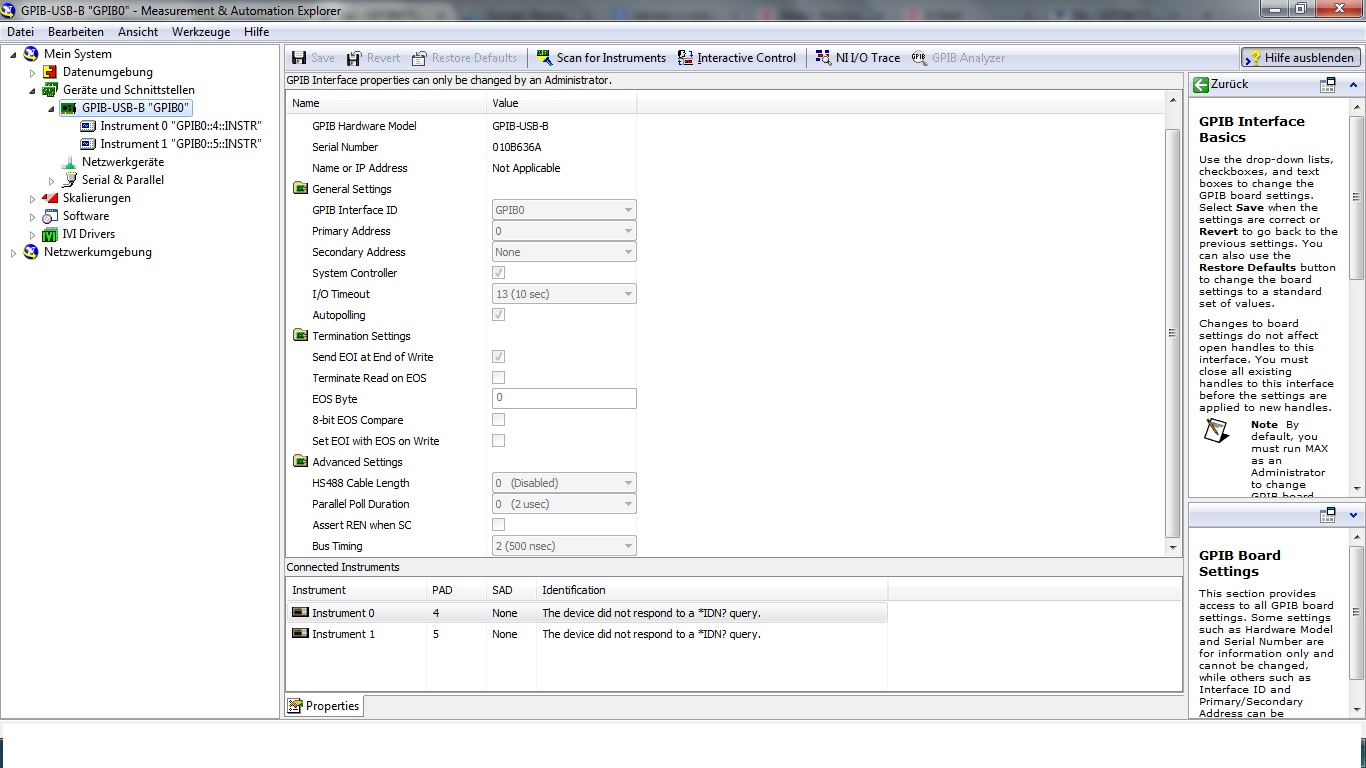The height and width of the screenshot is (768, 1366).
Task: Open the Secondary Address dropdown
Action: click(564, 252)
